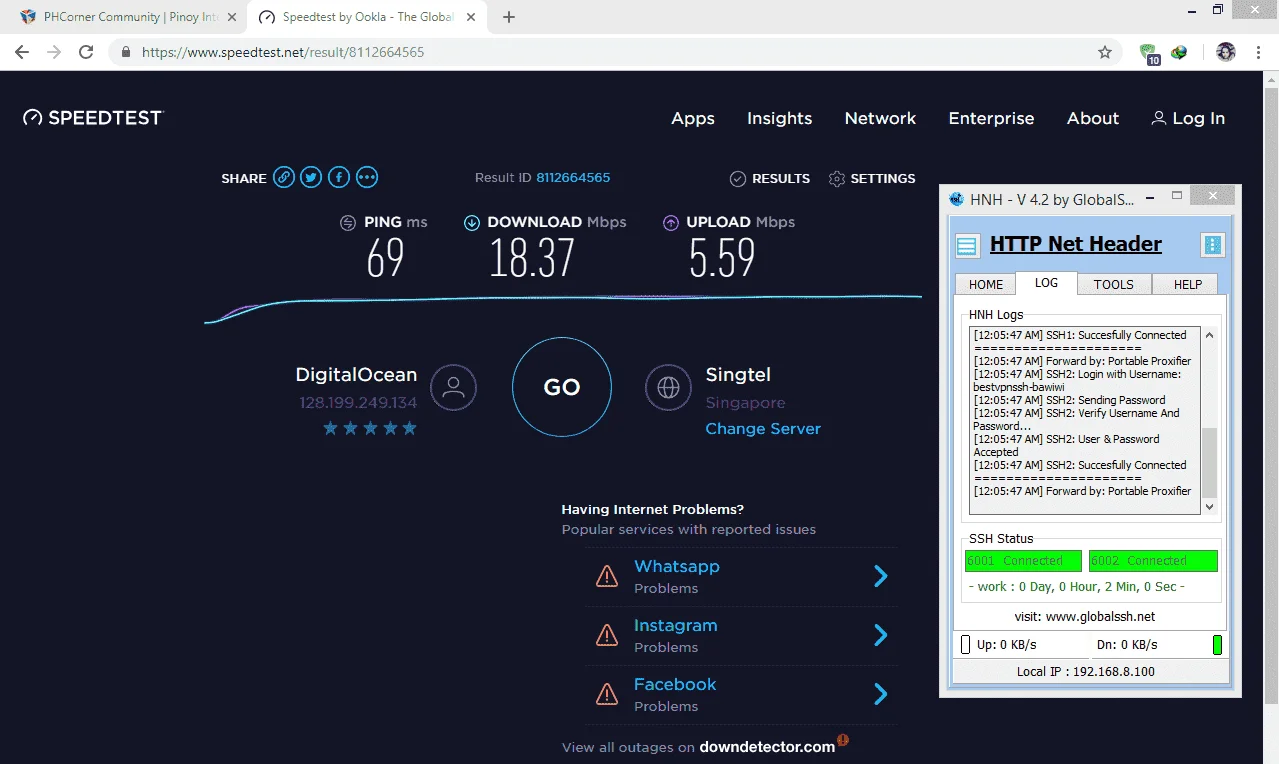Viewport: 1279px width, 764px height.
Task: Click green shield extension icon
Action: click(x=1149, y=53)
